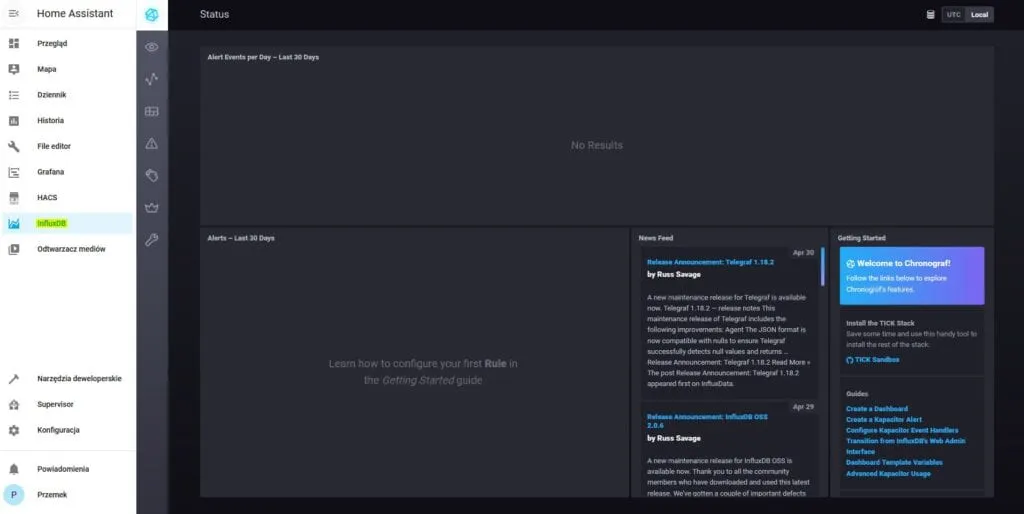Click the Supervisor icon
Screen dimensions: 1024x514
[x=14, y=404]
